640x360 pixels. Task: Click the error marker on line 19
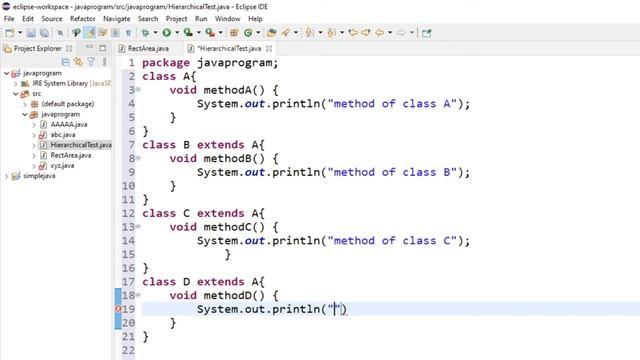click(118, 309)
